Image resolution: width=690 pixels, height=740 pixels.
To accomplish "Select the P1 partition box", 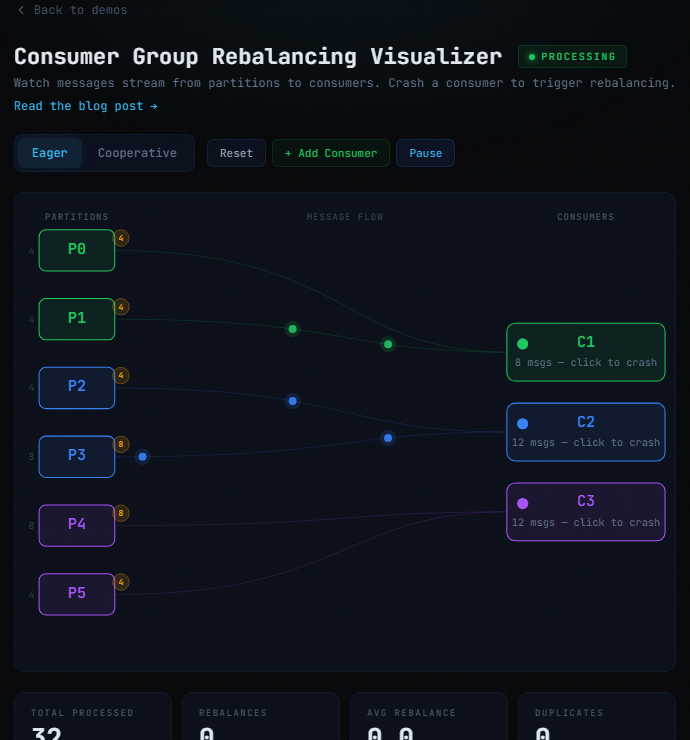I will click(x=77, y=319).
